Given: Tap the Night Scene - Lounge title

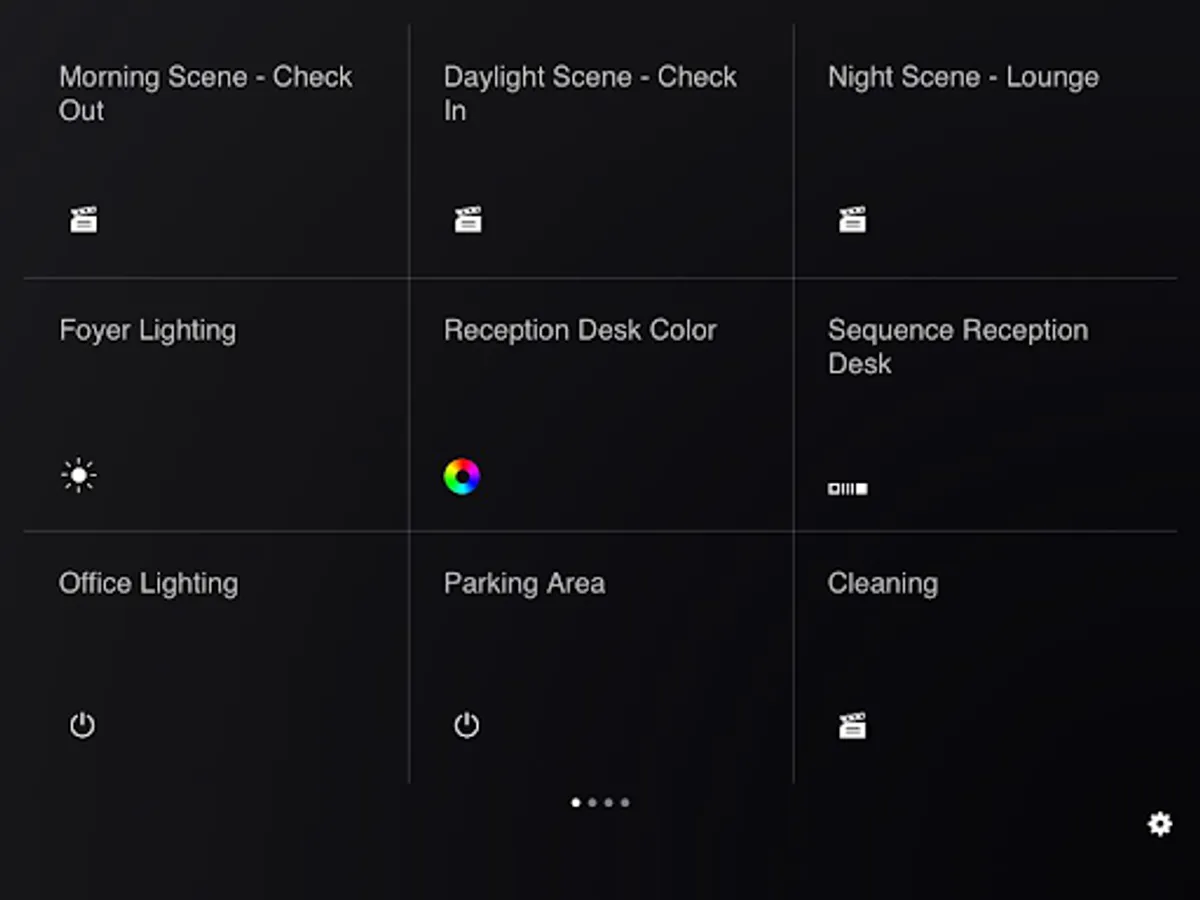Looking at the screenshot, I should [963, 77].
